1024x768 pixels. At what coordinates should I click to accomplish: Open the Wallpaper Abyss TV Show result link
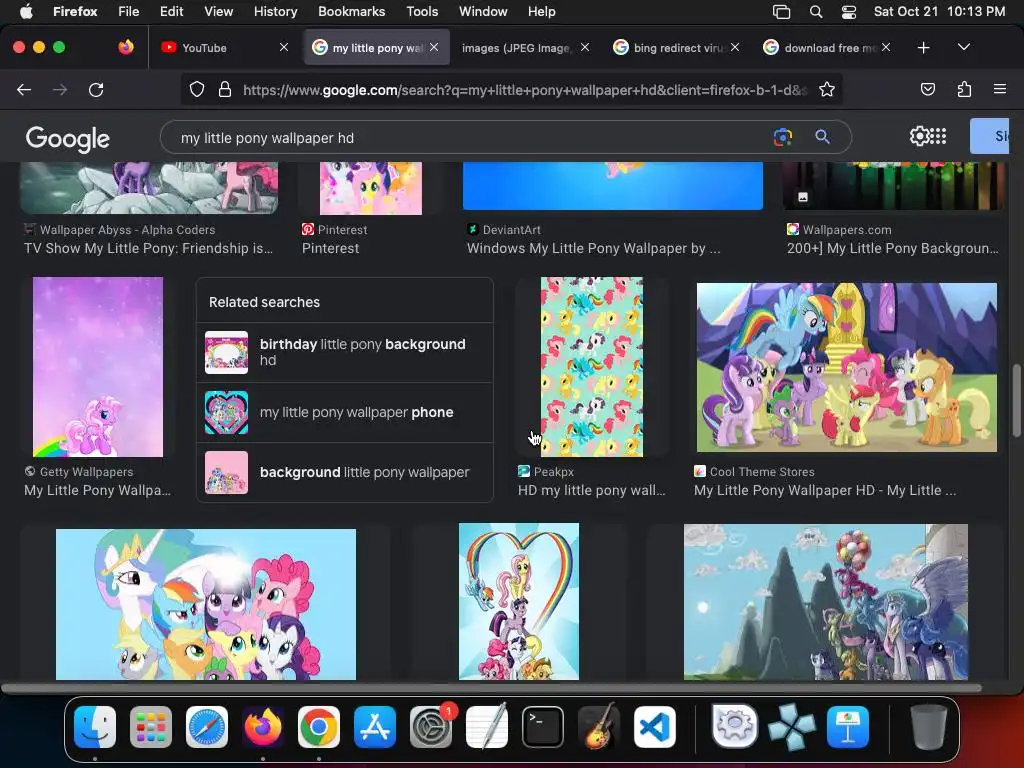(148, 248)
